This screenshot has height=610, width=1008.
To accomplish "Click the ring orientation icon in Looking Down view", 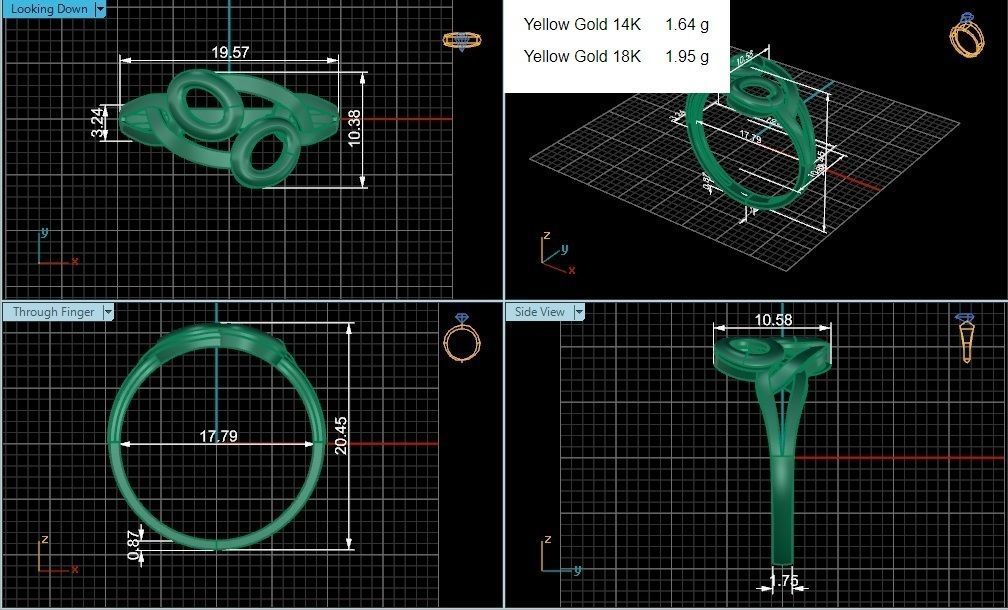I will click(462, 40).
